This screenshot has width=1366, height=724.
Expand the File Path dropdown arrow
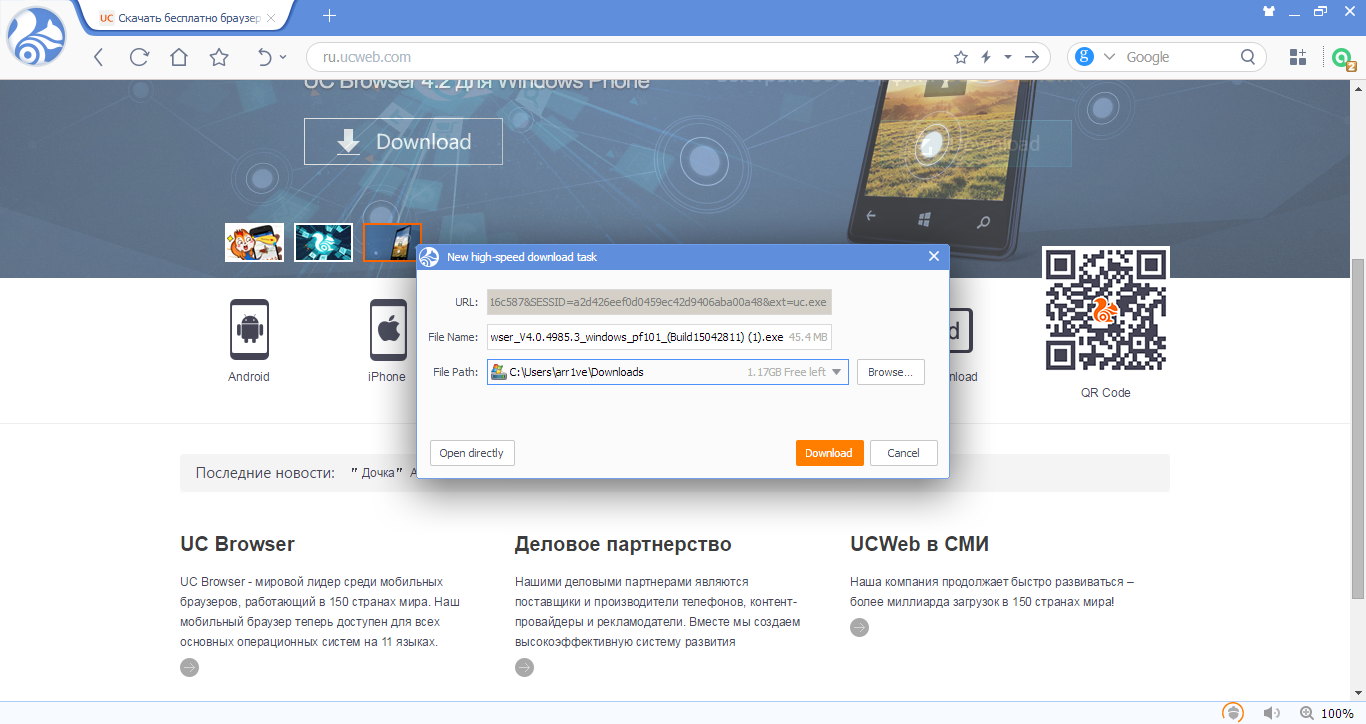click(838, 372)
